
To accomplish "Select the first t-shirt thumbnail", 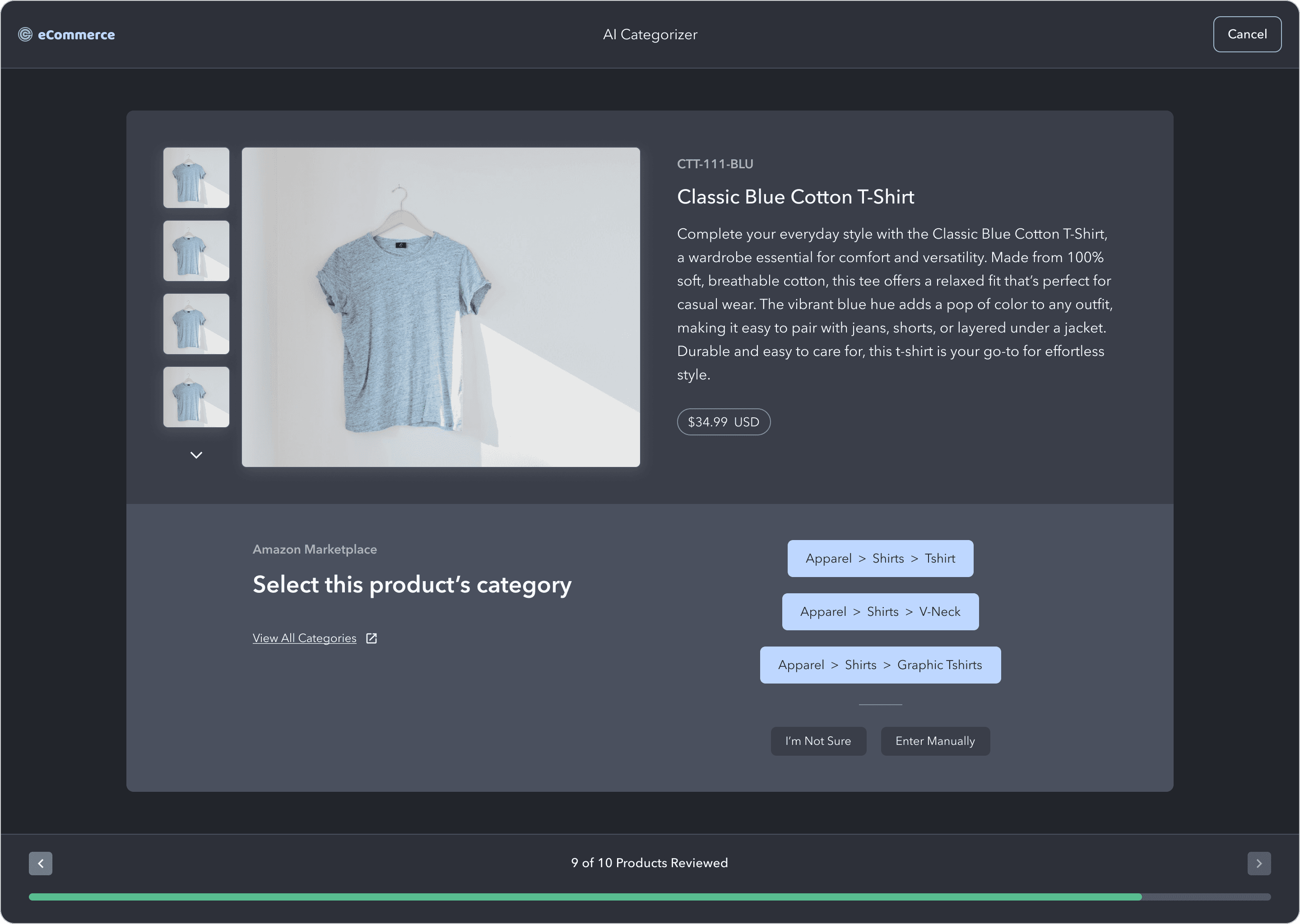I will (x=196, y=177).
